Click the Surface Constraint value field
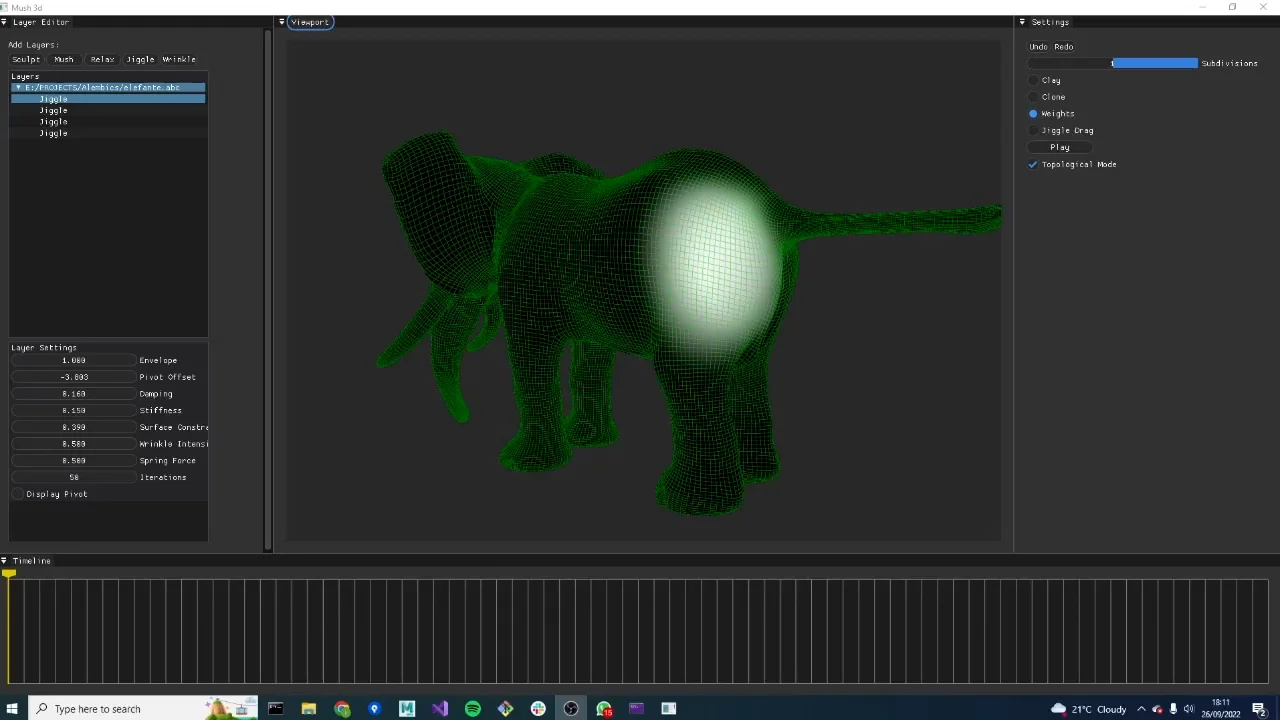The width and height of the screenshot is (1280, 720). pos(73,427)
